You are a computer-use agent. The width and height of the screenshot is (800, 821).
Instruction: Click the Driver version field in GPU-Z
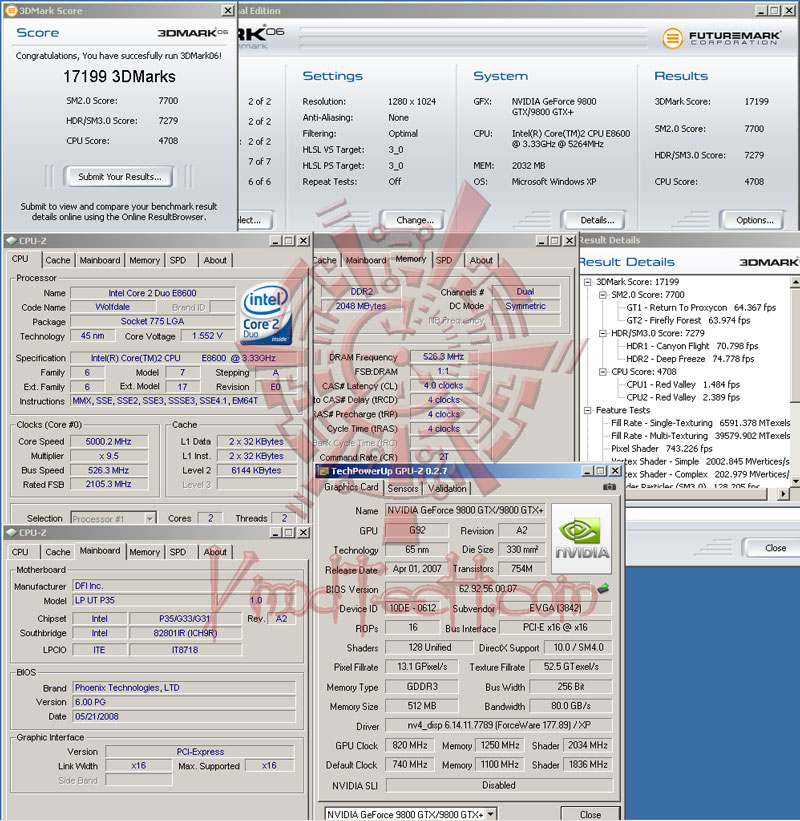click(498, 725)
